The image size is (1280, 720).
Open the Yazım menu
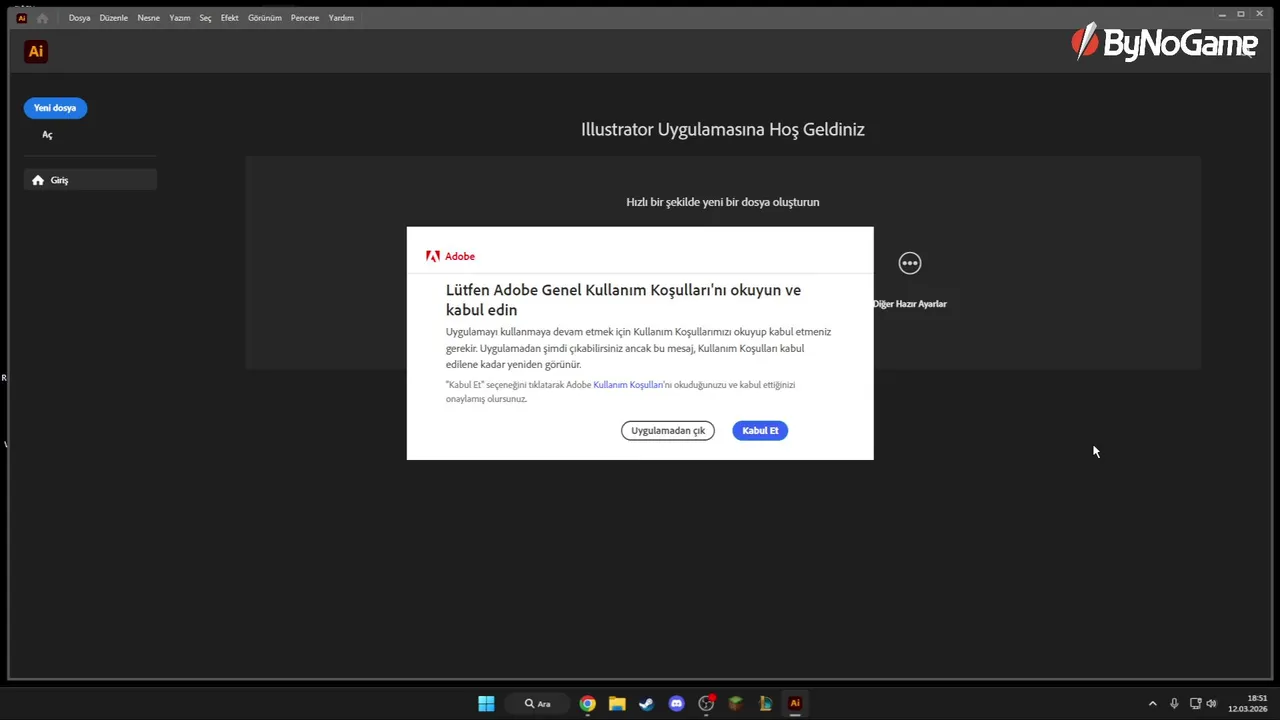[180, 18]
